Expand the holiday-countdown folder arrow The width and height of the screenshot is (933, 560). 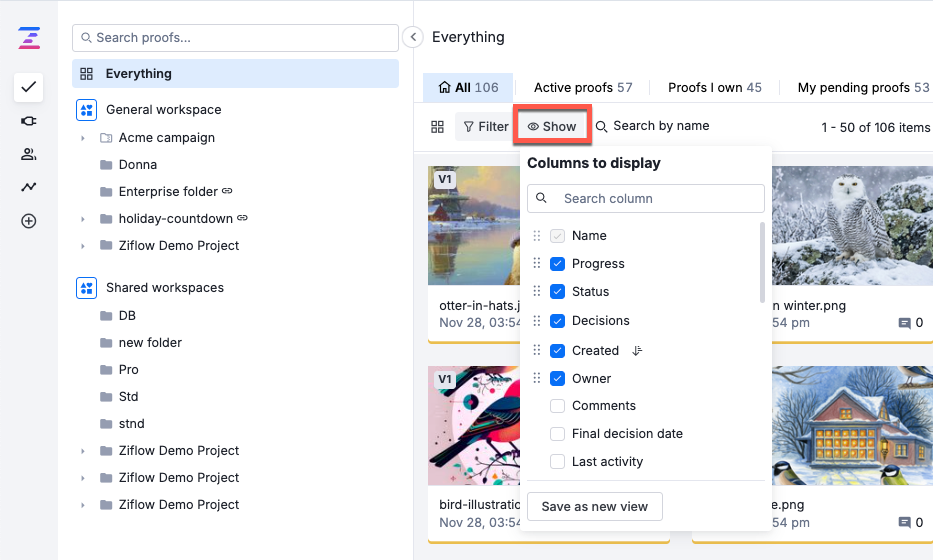click(x=83, y=219)
